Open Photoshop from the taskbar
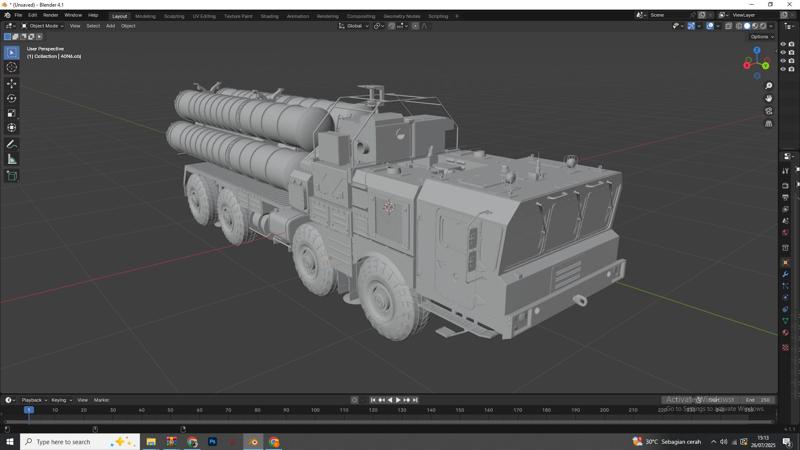This screenshot has height=450, width=800. 213,442
